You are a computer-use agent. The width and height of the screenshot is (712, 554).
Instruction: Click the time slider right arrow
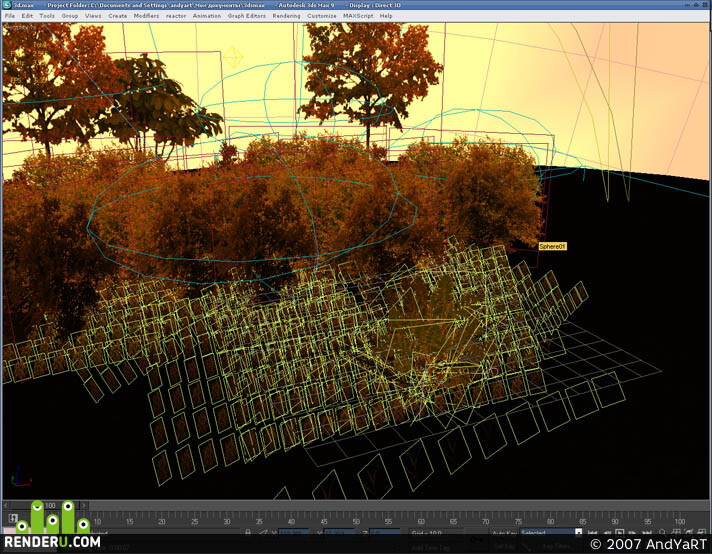pyautogui.click(x=84, y=505)
